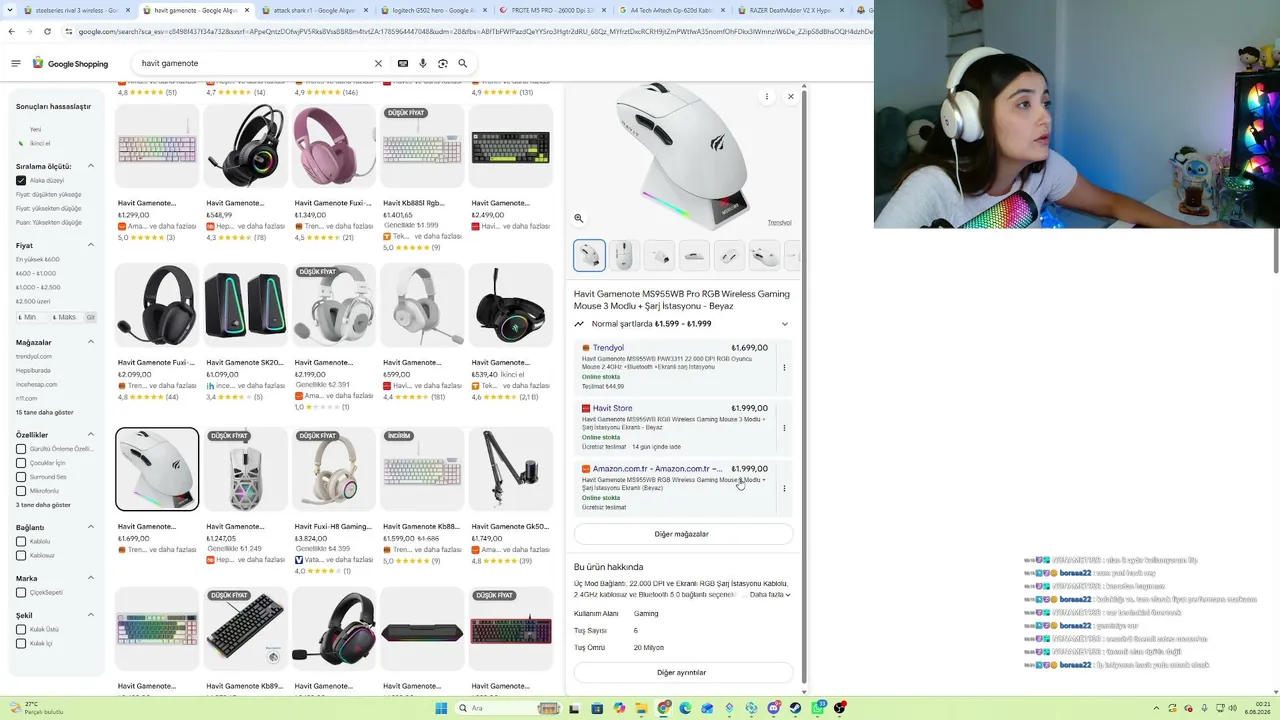
Task: Collapse the Marka filter section
Action: click(91, 578)
